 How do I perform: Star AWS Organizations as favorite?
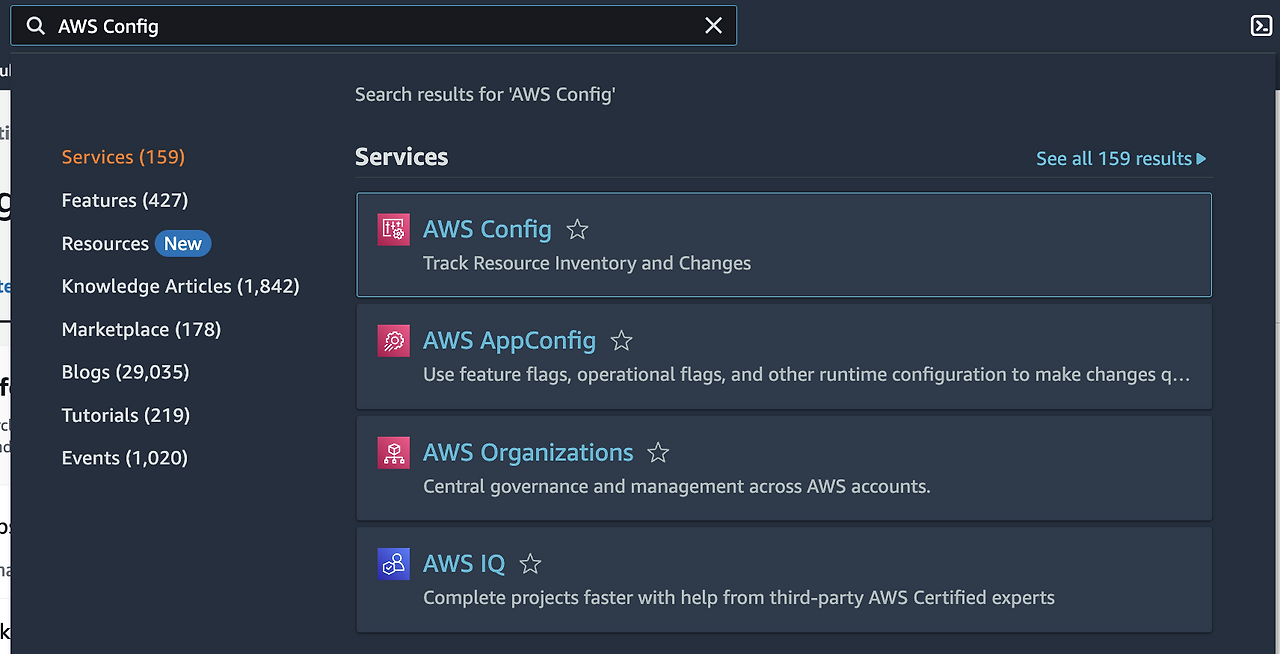(x=658, y=453)
